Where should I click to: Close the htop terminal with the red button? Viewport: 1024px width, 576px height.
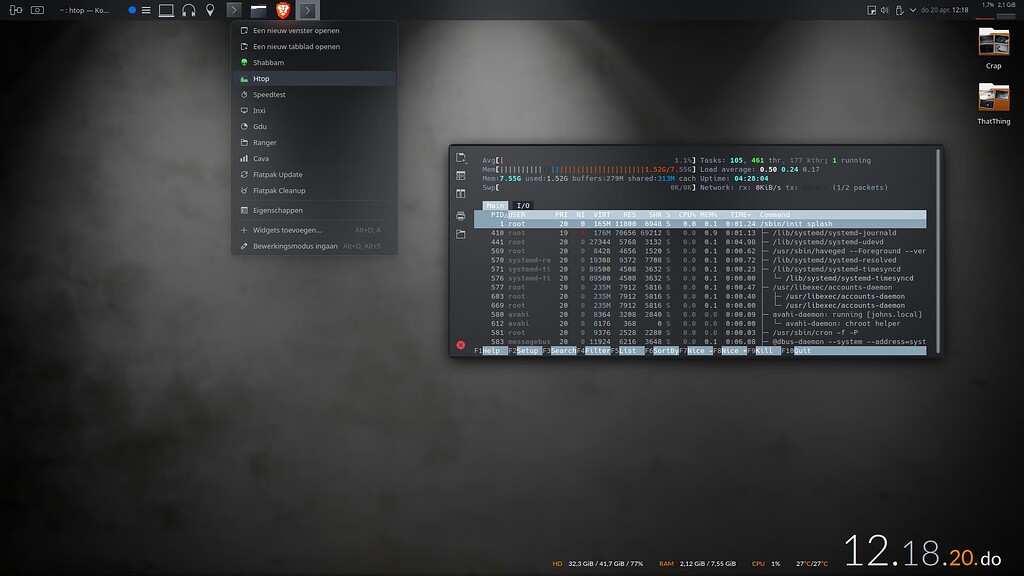point(461,345)
